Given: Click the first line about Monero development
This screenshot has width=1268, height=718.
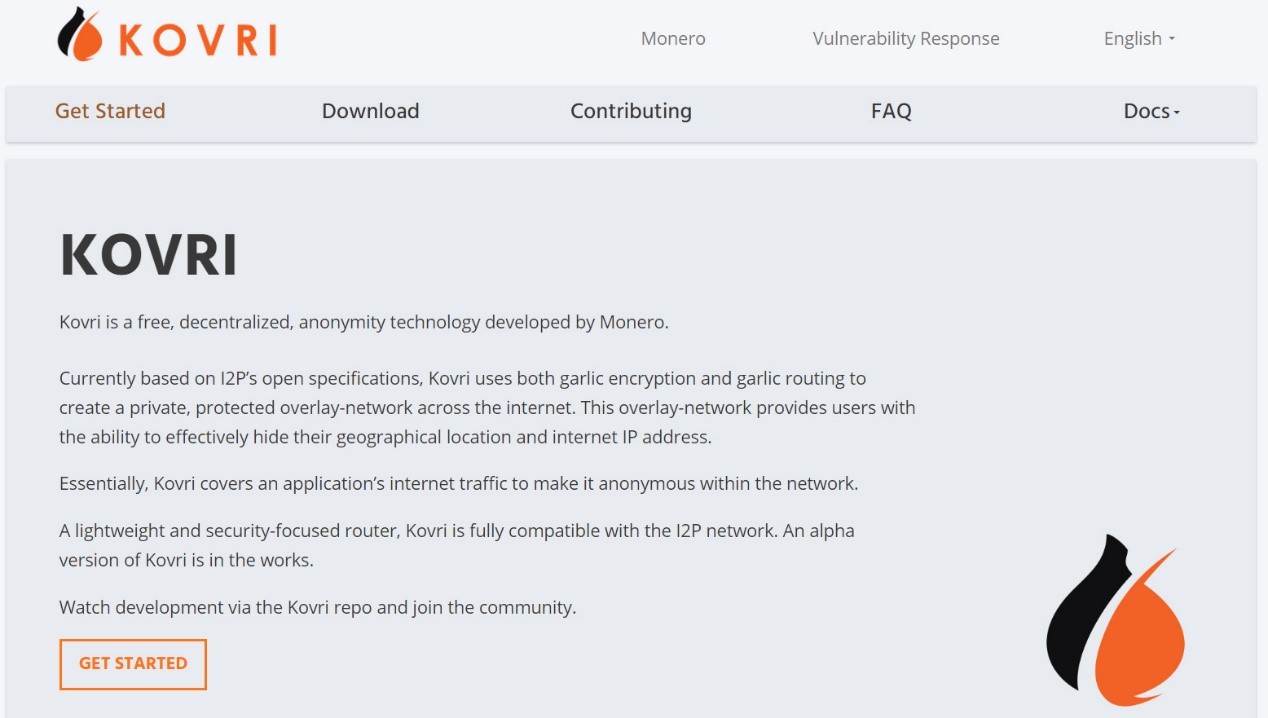Looking at the screenshot, I should pyautogui.click(x=364, y=323).
